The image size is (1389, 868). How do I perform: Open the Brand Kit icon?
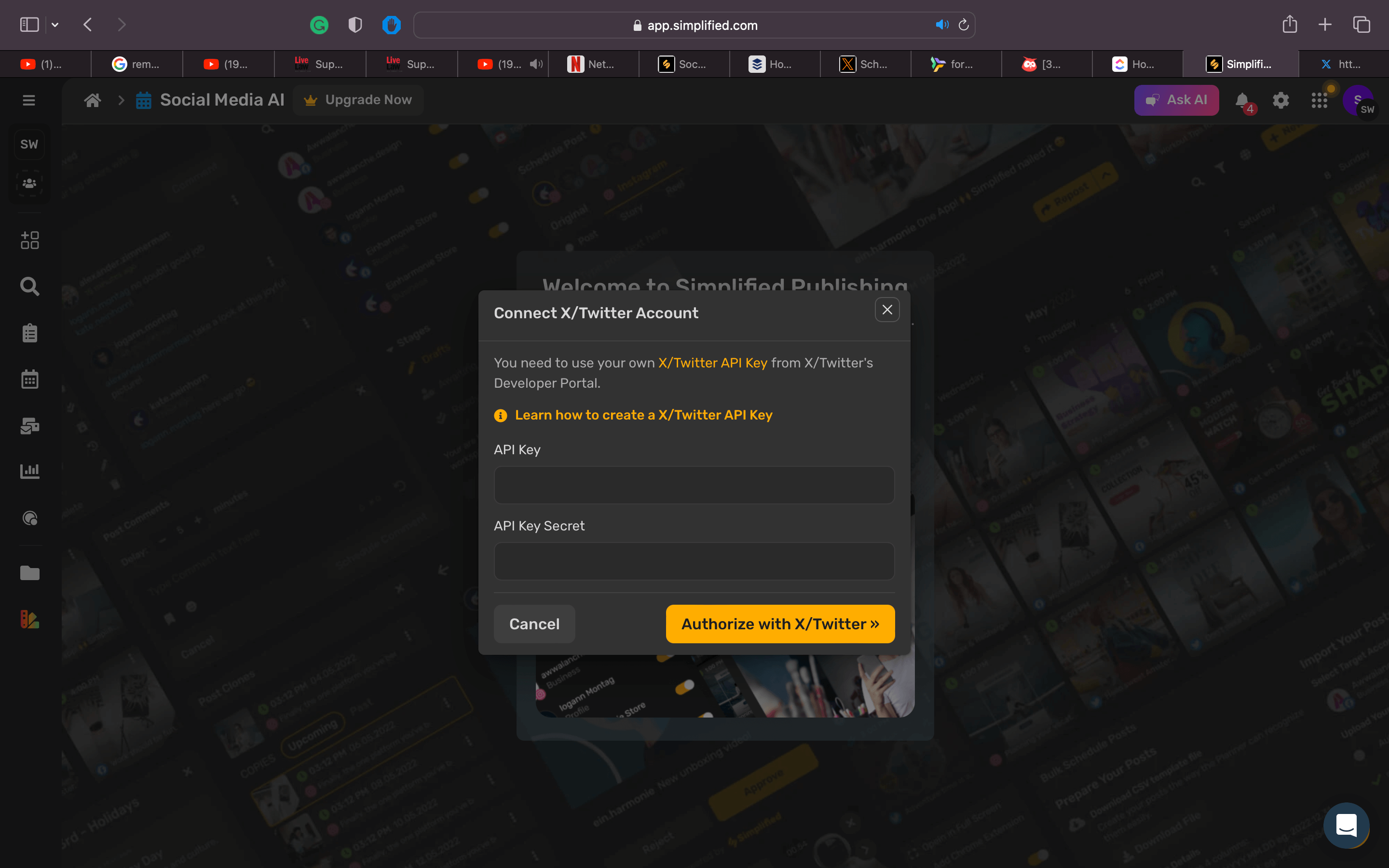29,619
